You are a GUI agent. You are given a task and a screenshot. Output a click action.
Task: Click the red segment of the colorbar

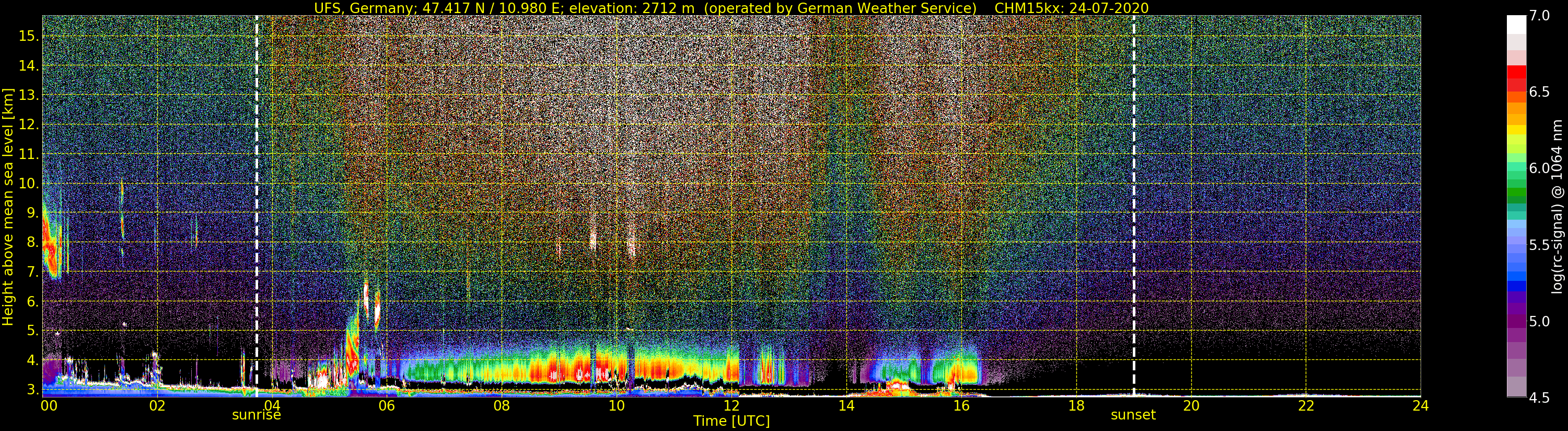point(1516,73)
